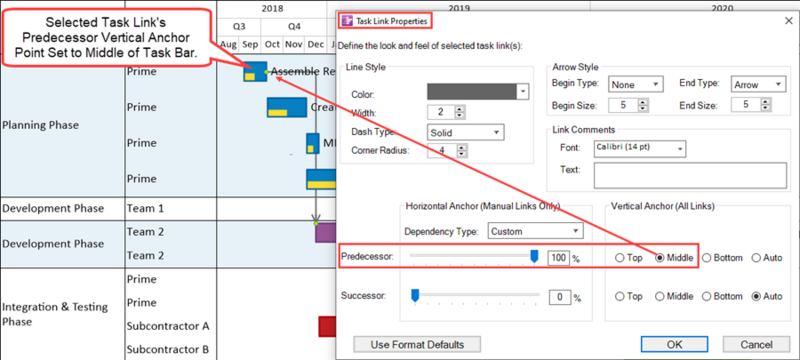Click the Planning Phase row label
The image size is (800, 360).
40,125
